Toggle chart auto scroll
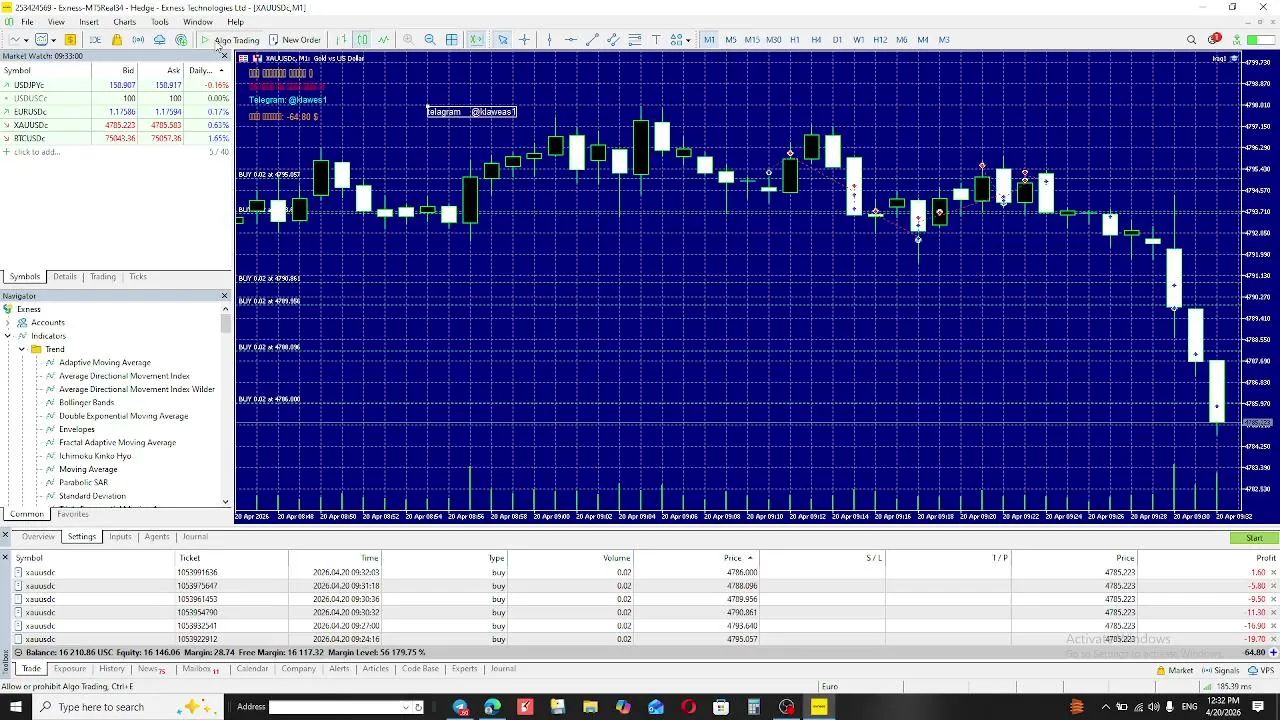1280x720 pixels. (476, 40)
